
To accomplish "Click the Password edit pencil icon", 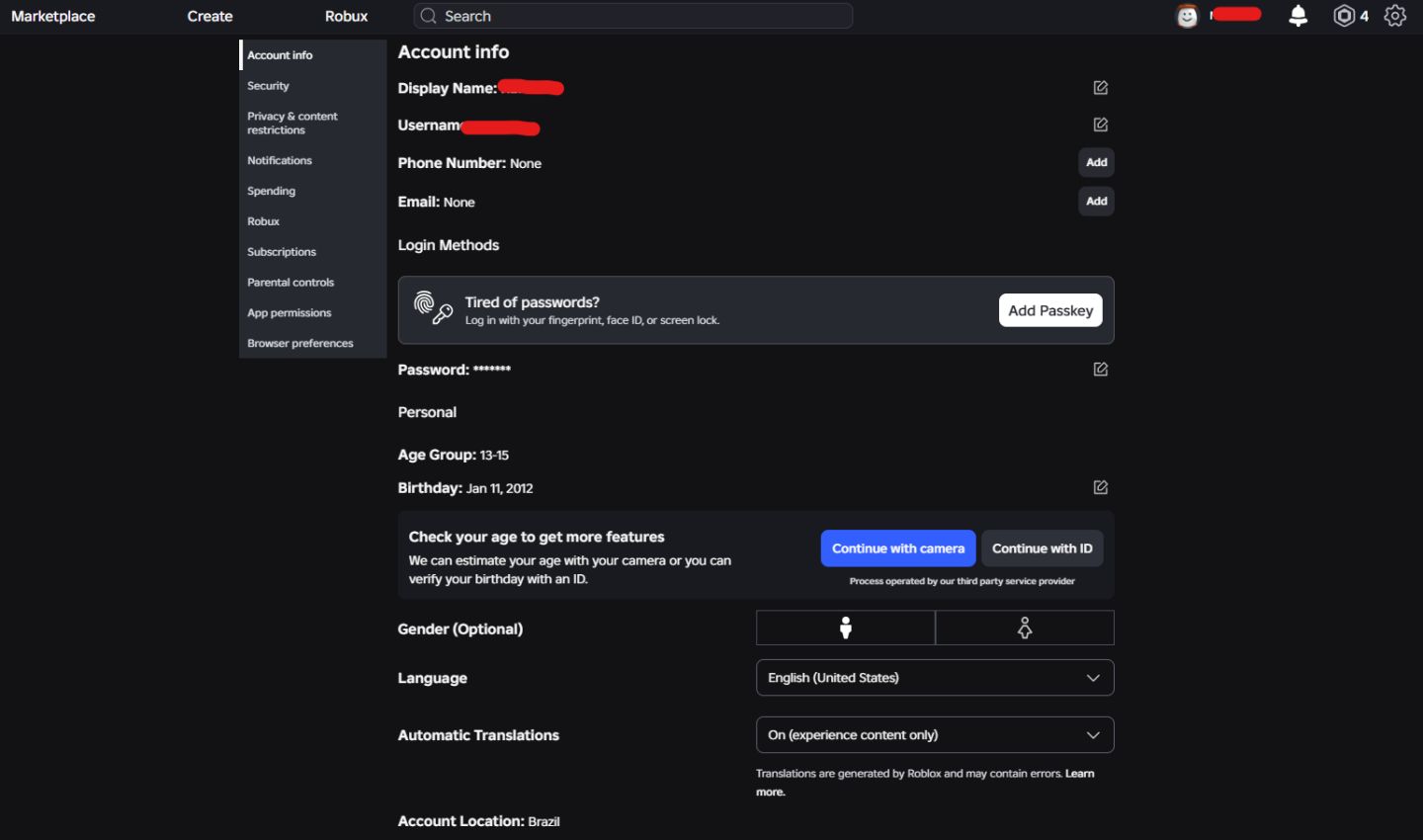I will click(1100, 370).
